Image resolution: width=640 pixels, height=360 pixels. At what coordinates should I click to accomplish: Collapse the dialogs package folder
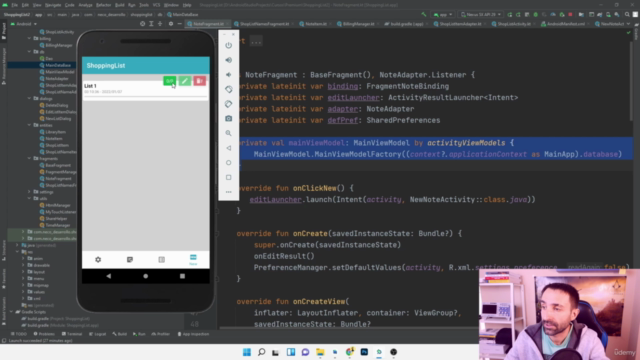pyautogui.click(x=29, y=98)
